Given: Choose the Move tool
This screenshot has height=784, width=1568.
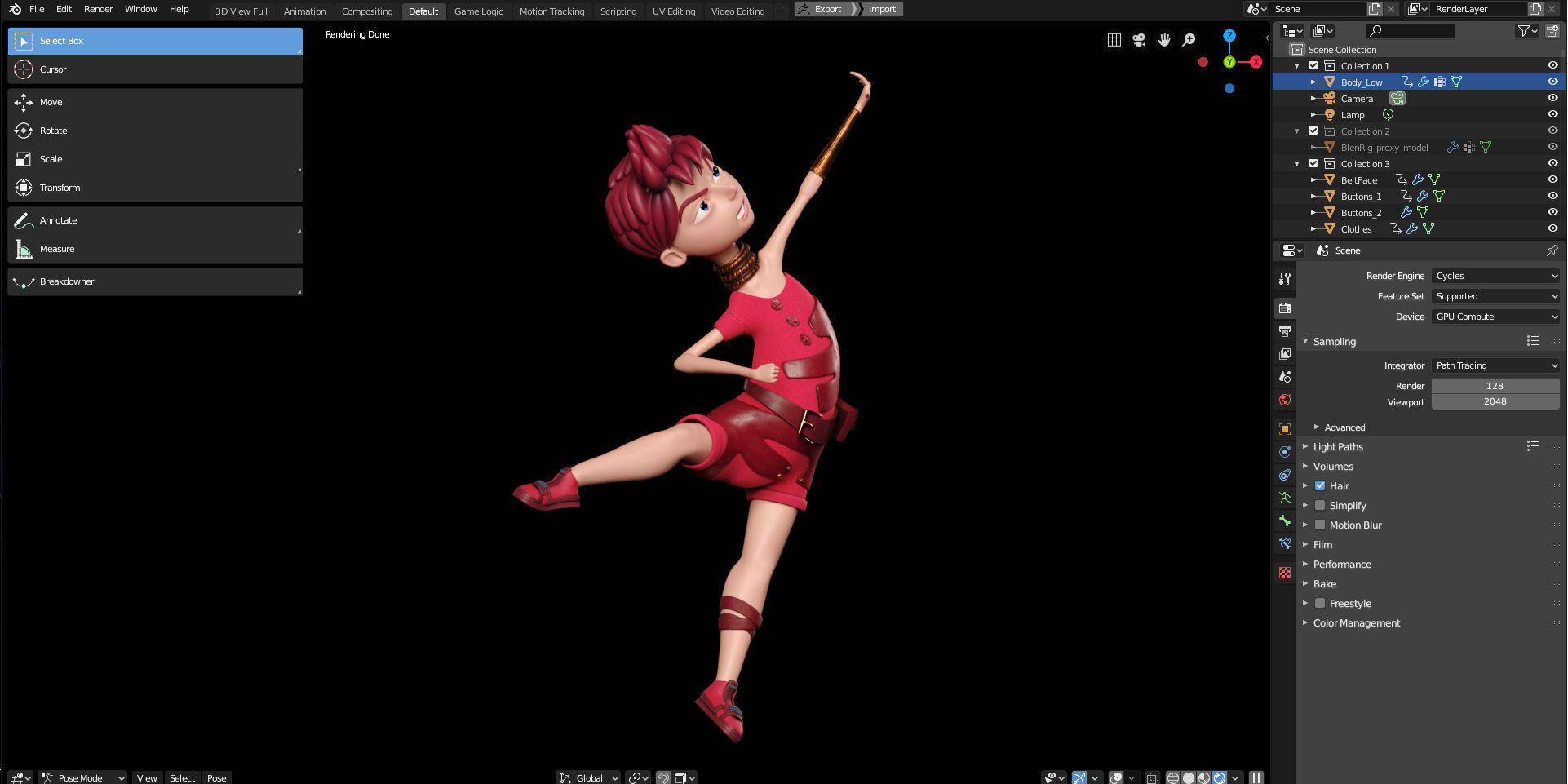Looking at the screenshot, I should coord(155,102).
